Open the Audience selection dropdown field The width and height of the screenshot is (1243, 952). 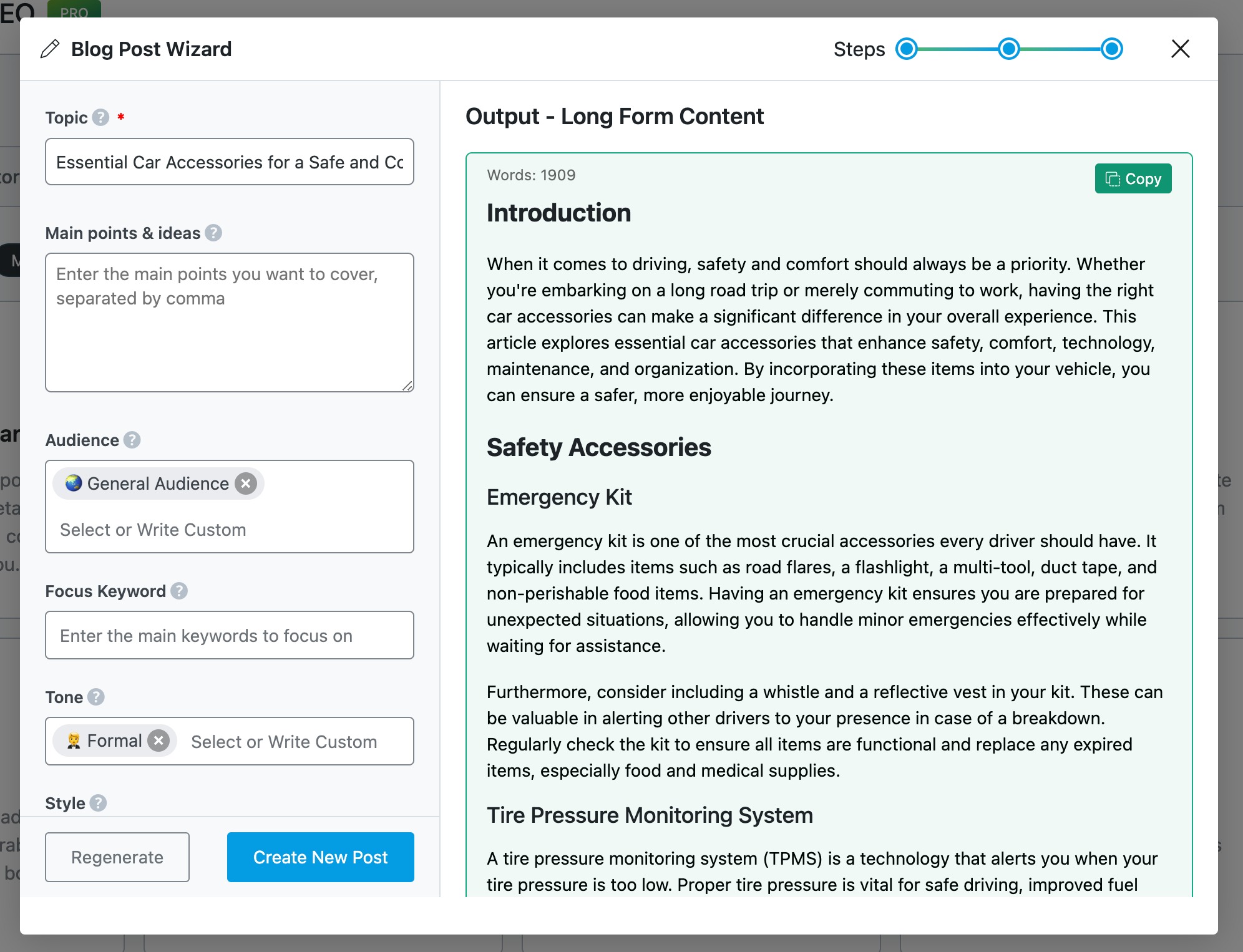[x=230, y=530]
